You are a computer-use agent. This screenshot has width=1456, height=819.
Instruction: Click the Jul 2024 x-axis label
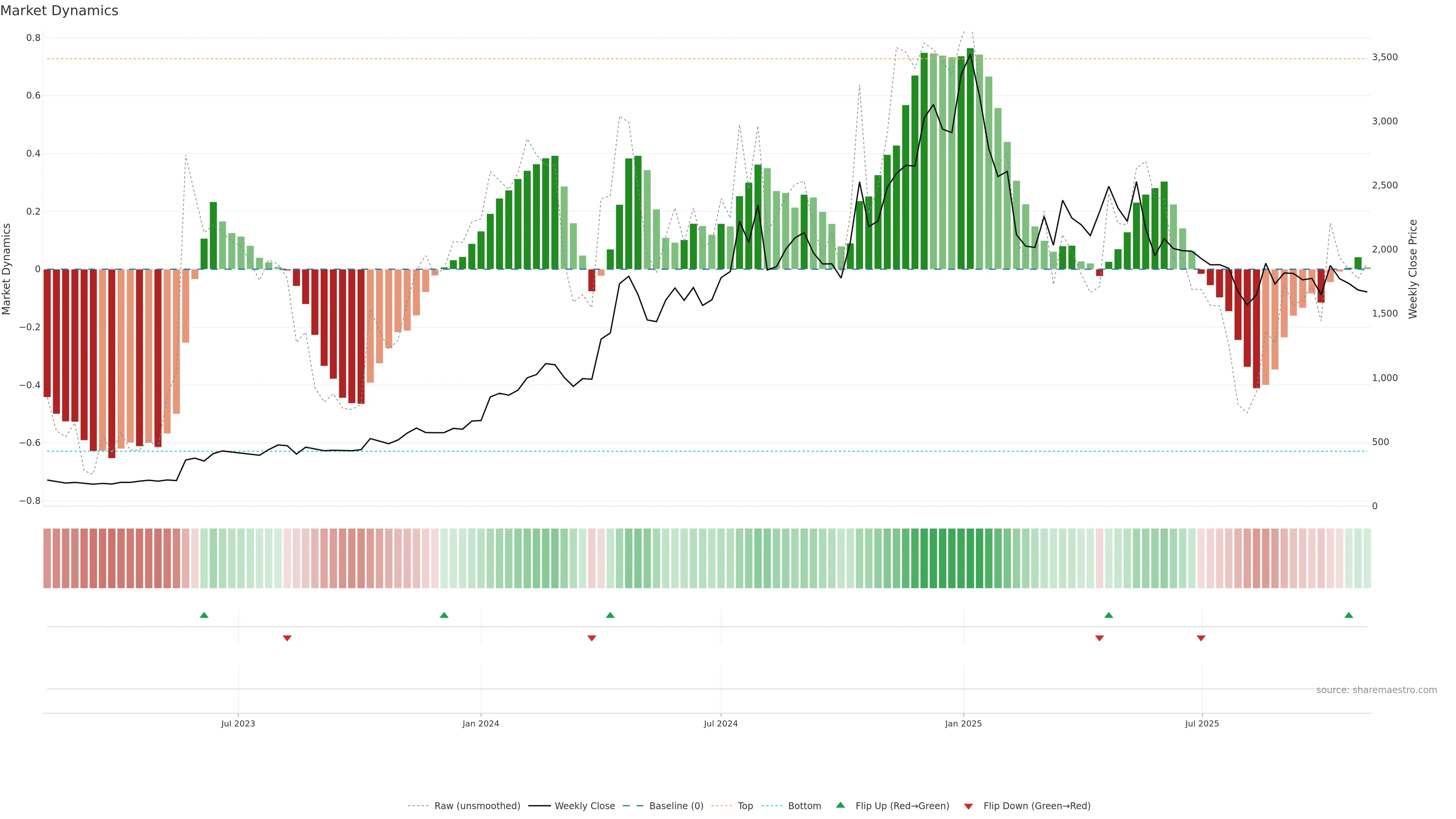click(x=721, y=723)
